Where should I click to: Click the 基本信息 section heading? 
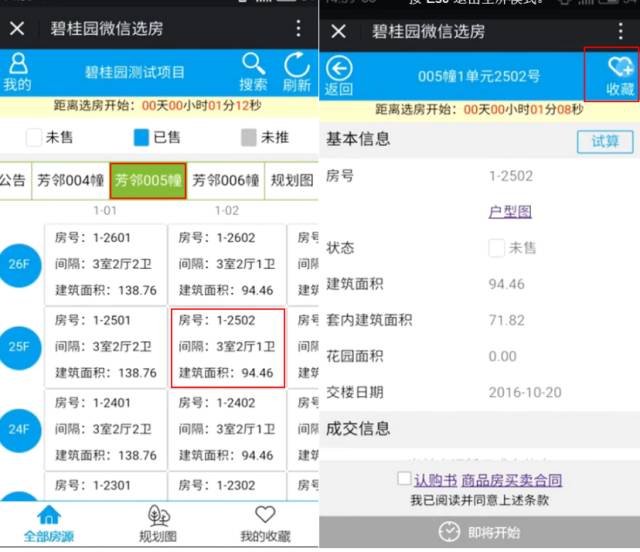tap(358, 139)
